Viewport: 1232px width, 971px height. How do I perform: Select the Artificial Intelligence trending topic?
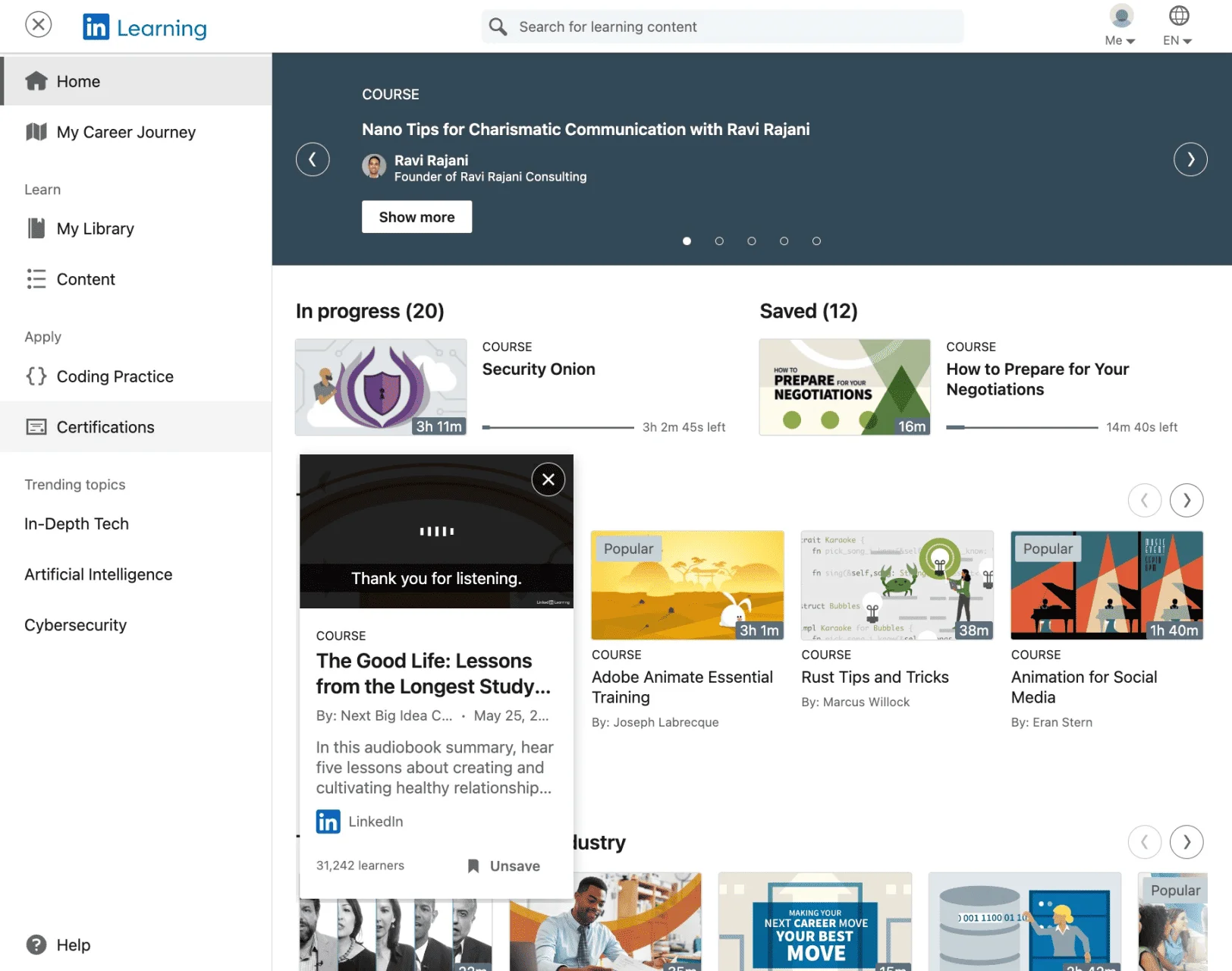tap(99, 574)
